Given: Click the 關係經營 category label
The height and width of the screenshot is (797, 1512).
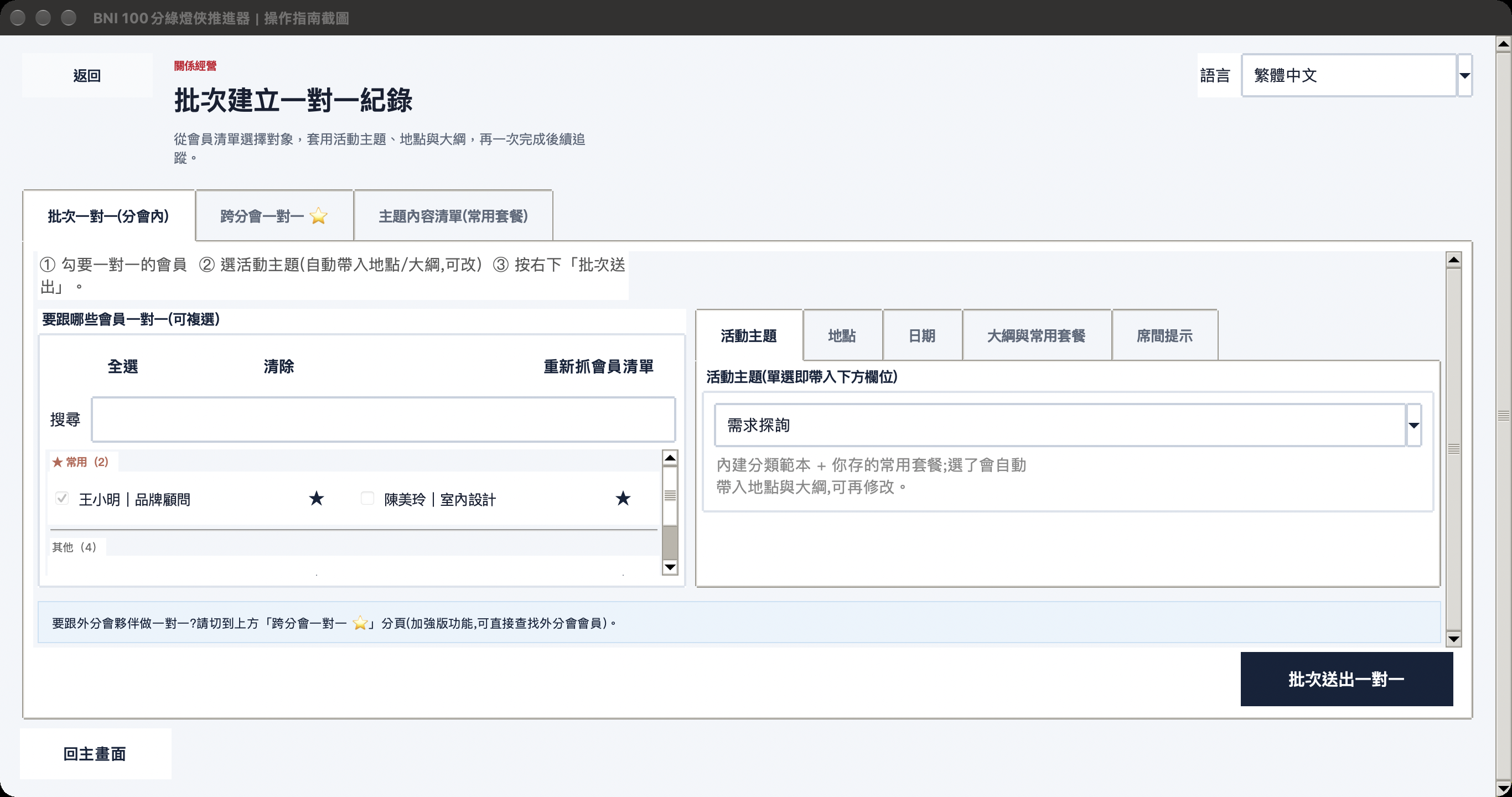Looking at the screenshot, I should (x=195, y=66).
